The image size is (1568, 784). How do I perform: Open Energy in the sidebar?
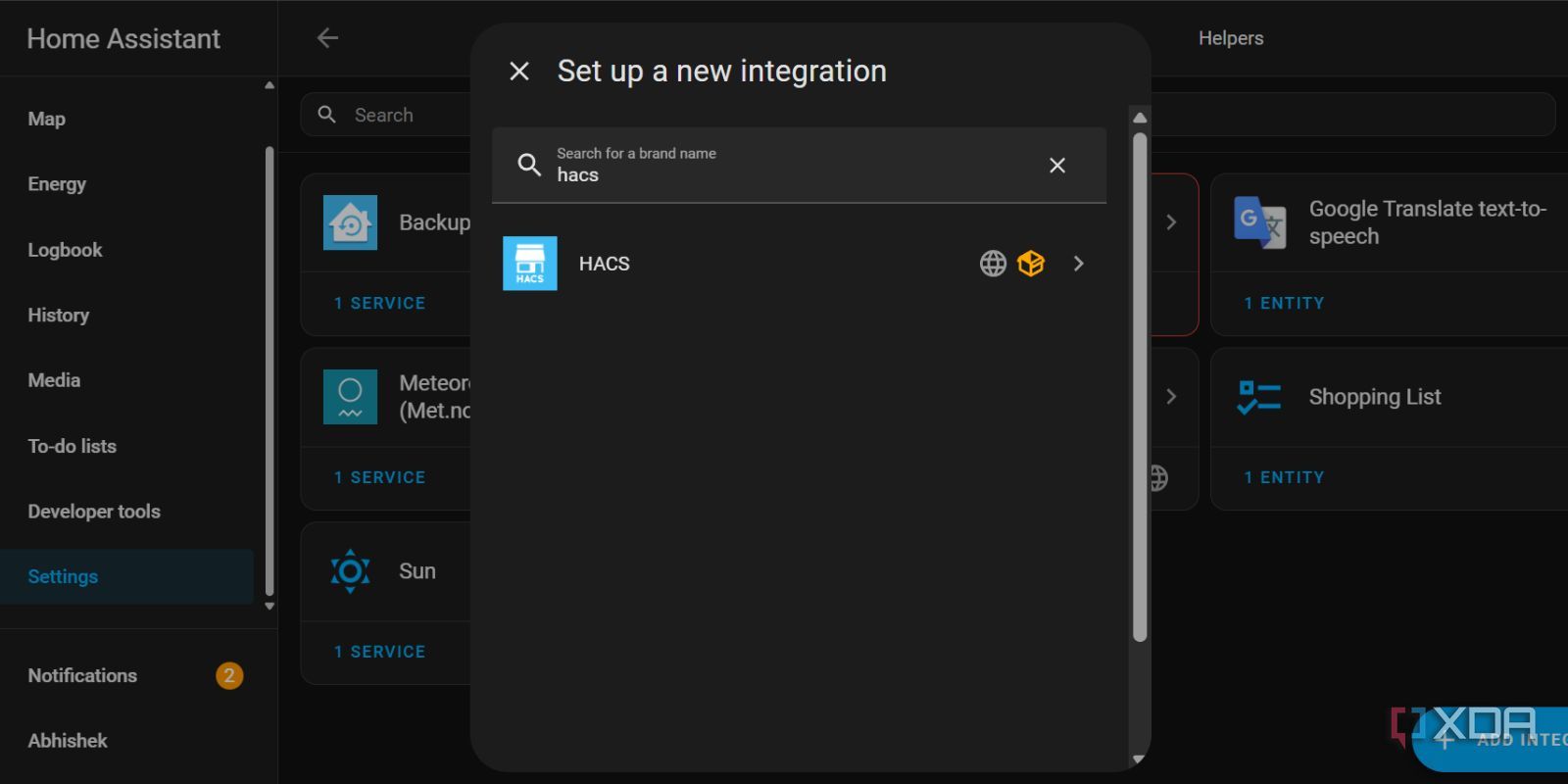tap(127, 184)
